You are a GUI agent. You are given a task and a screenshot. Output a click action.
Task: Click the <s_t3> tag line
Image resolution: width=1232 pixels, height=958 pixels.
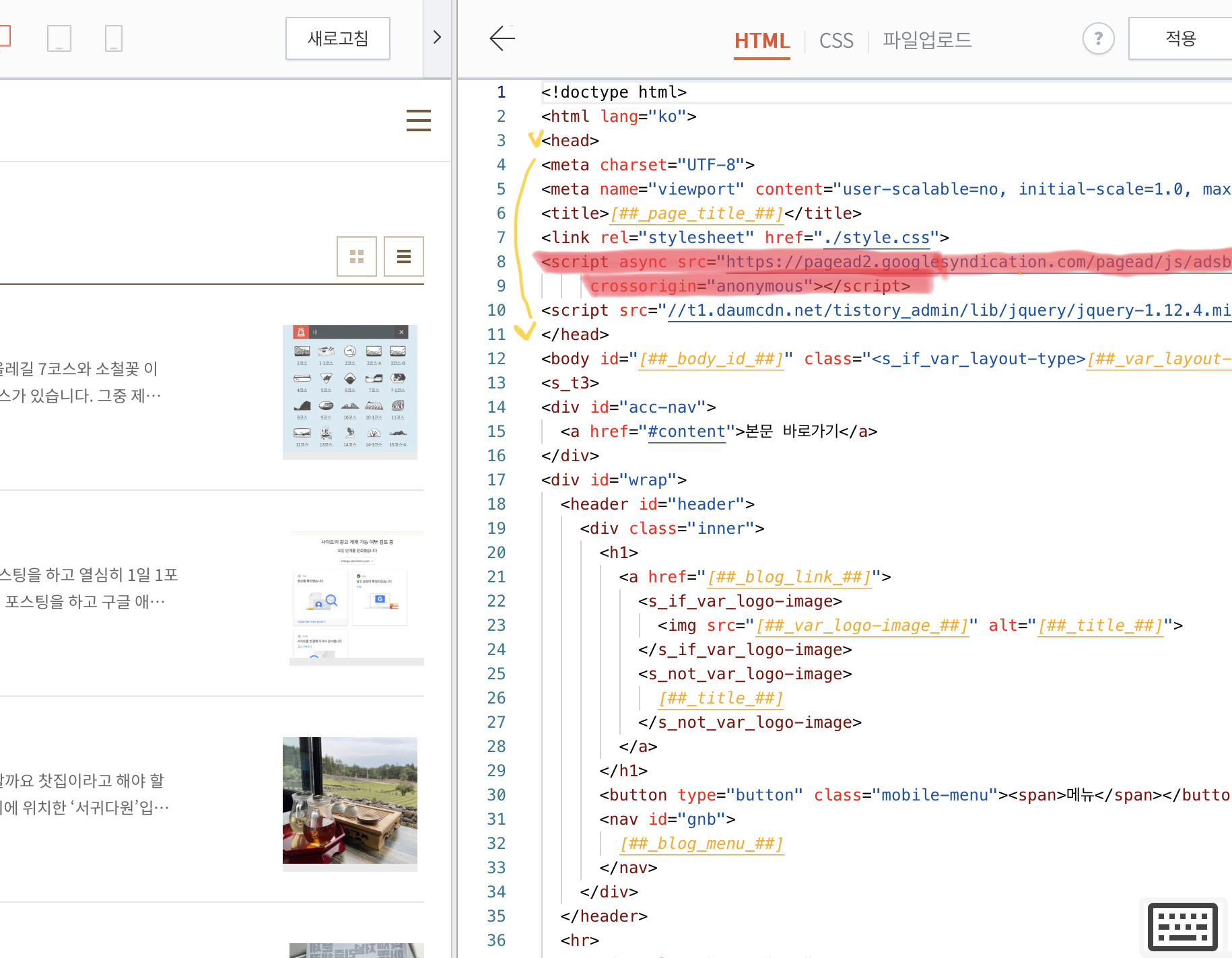[x=570, y=383]
